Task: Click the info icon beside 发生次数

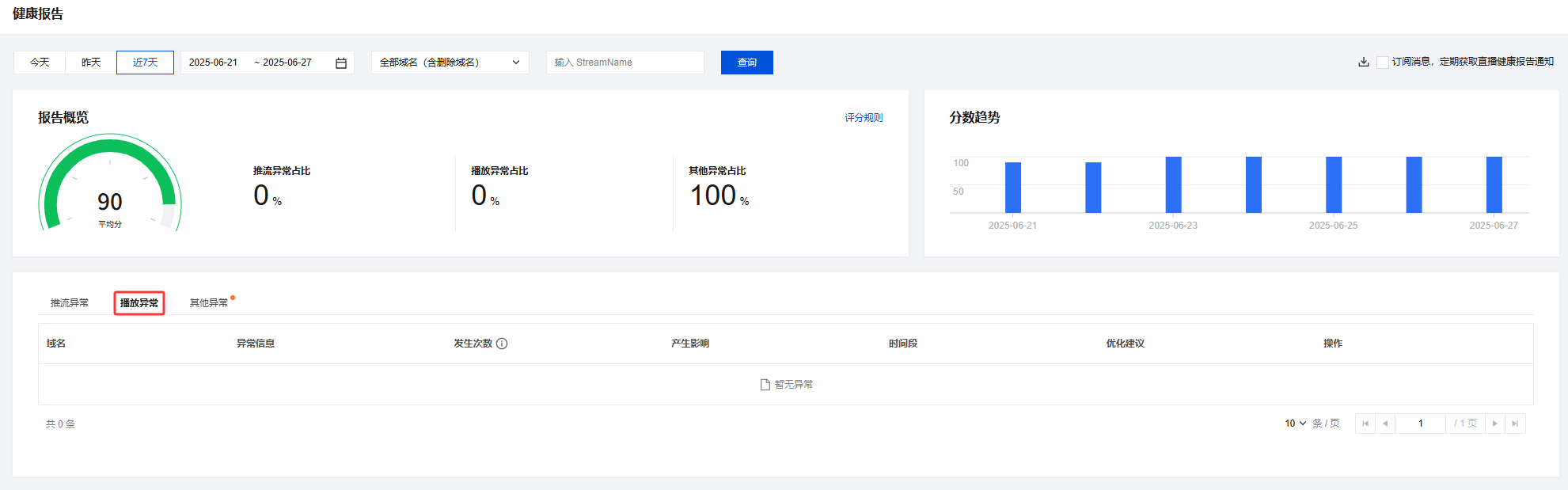Action: pos(502,344)
